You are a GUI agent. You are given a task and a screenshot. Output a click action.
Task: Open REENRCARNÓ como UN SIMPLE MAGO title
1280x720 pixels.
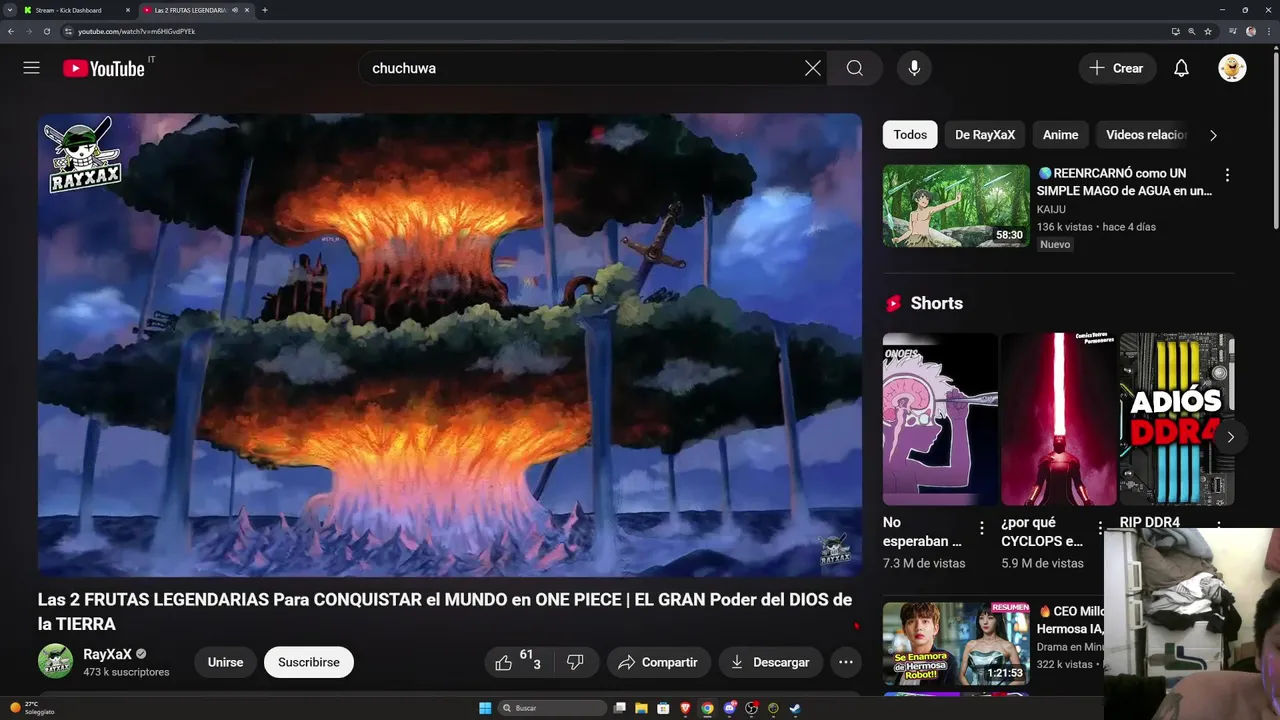[x=1125, y=182]
